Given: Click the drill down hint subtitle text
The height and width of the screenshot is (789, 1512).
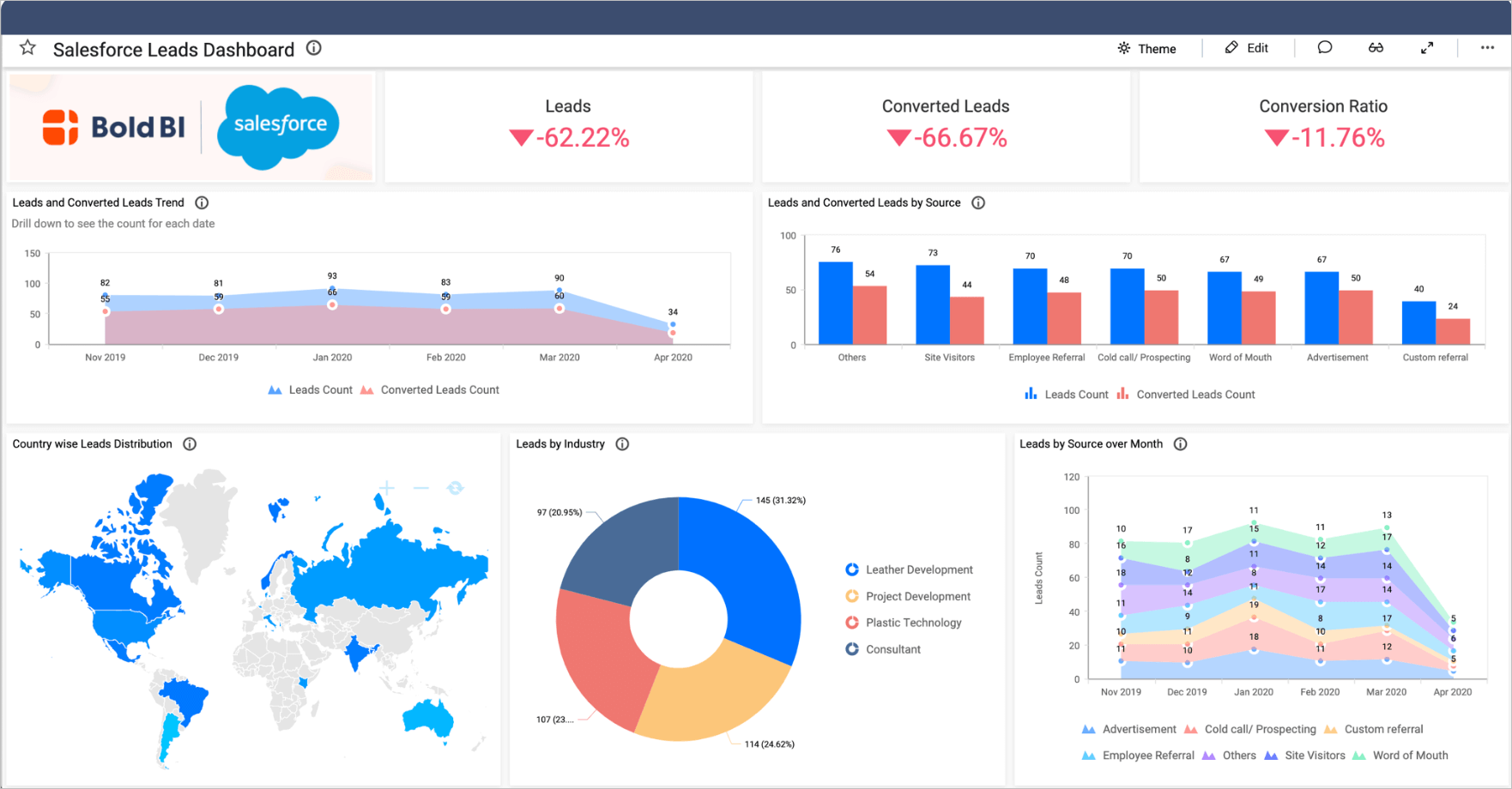Looking at the screenshot, I should 113,224.
